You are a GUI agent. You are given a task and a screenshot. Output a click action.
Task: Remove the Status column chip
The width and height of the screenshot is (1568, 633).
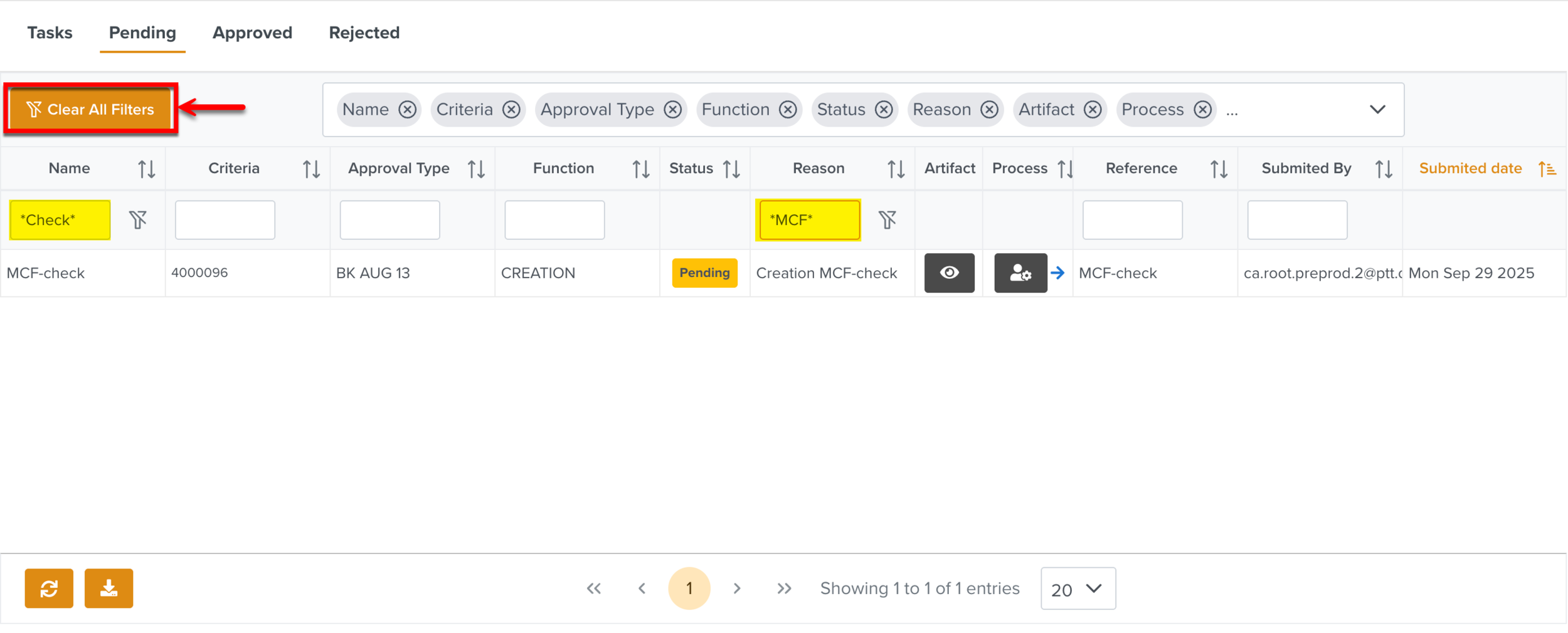click(x=884, y=110)
